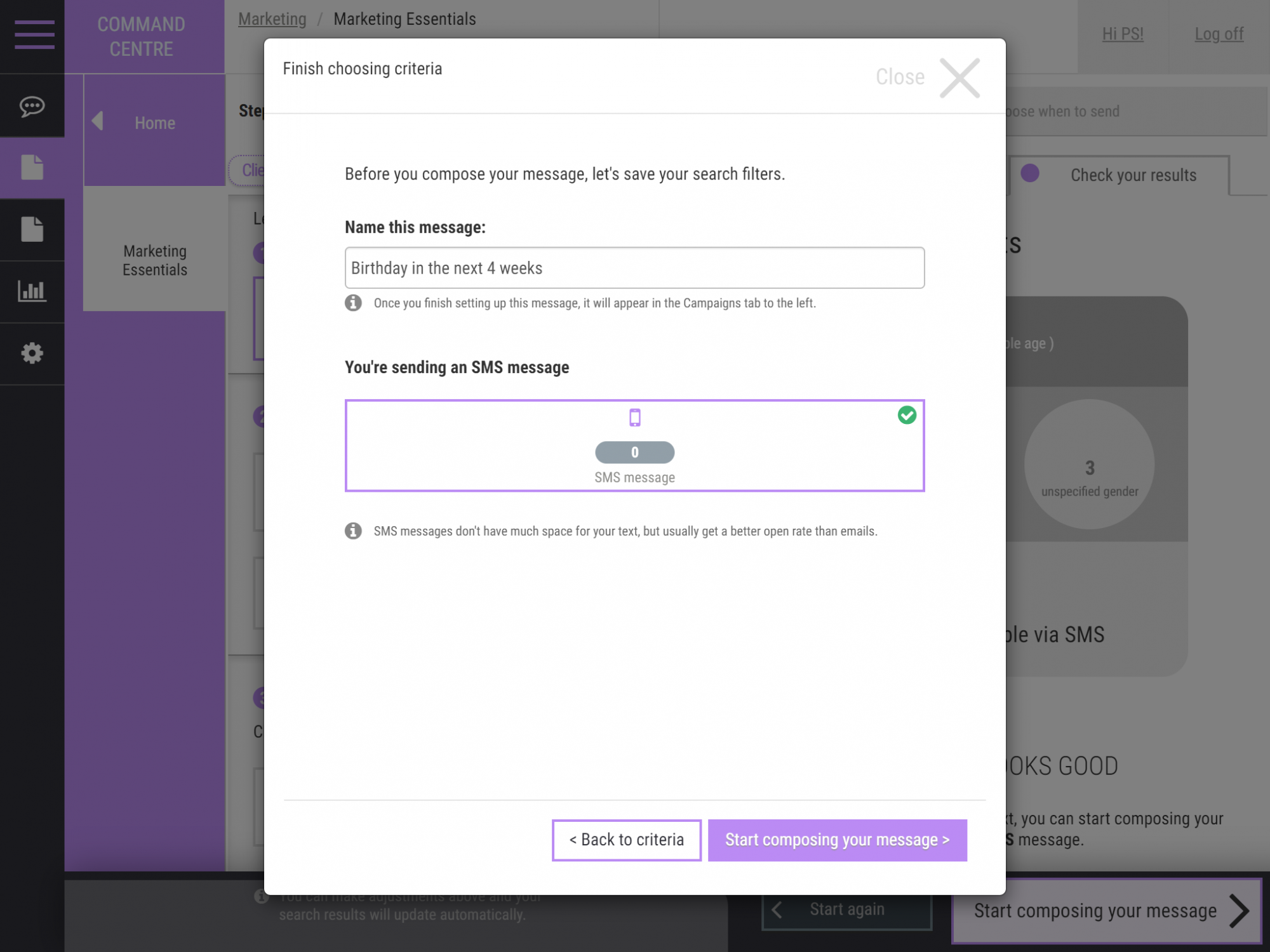Select the highlighted document sidebar icon
1270x952 pixels.
tap(32, 168)
